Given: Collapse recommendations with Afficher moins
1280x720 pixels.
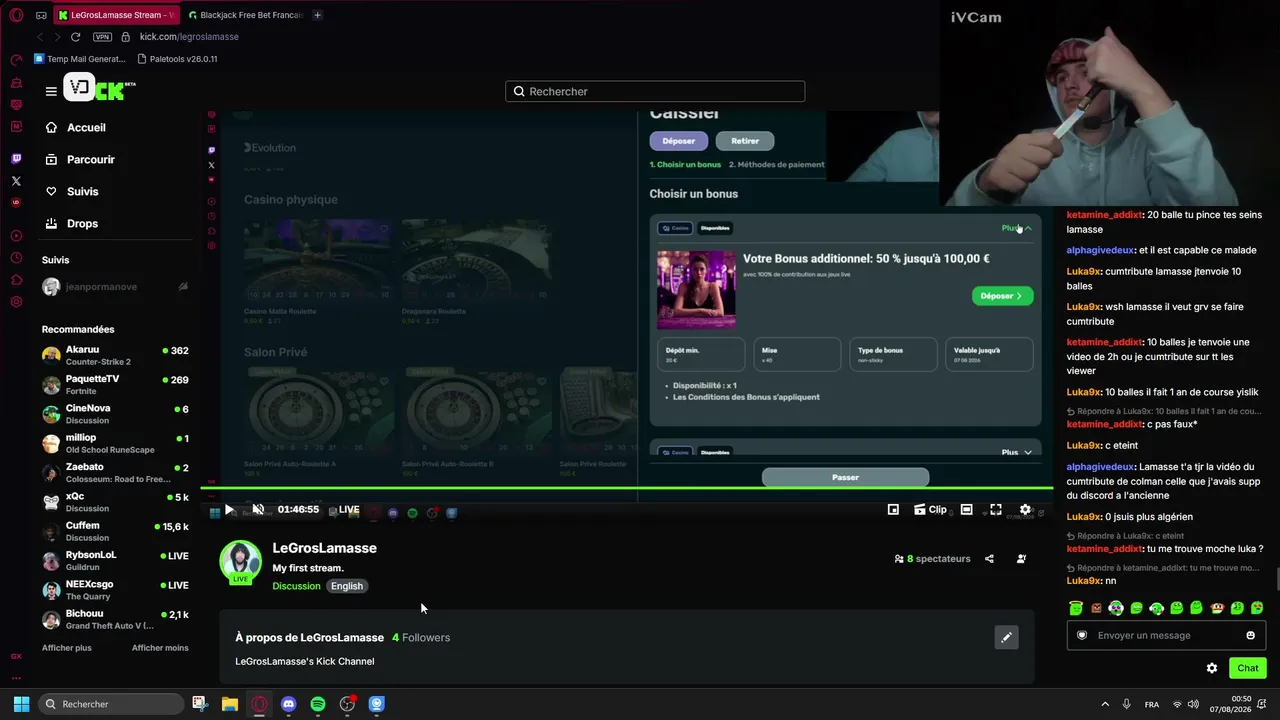Looking at the screenshot, I should tap(160, 648).
